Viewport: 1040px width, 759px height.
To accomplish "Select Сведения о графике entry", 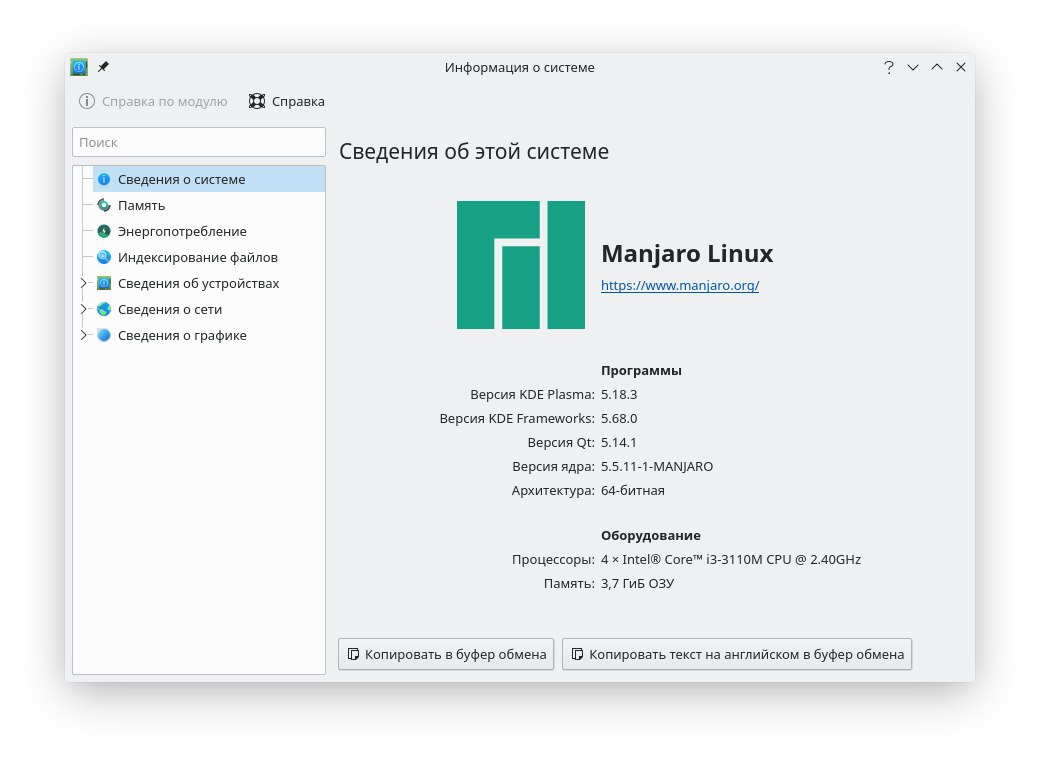I will 209,335.
